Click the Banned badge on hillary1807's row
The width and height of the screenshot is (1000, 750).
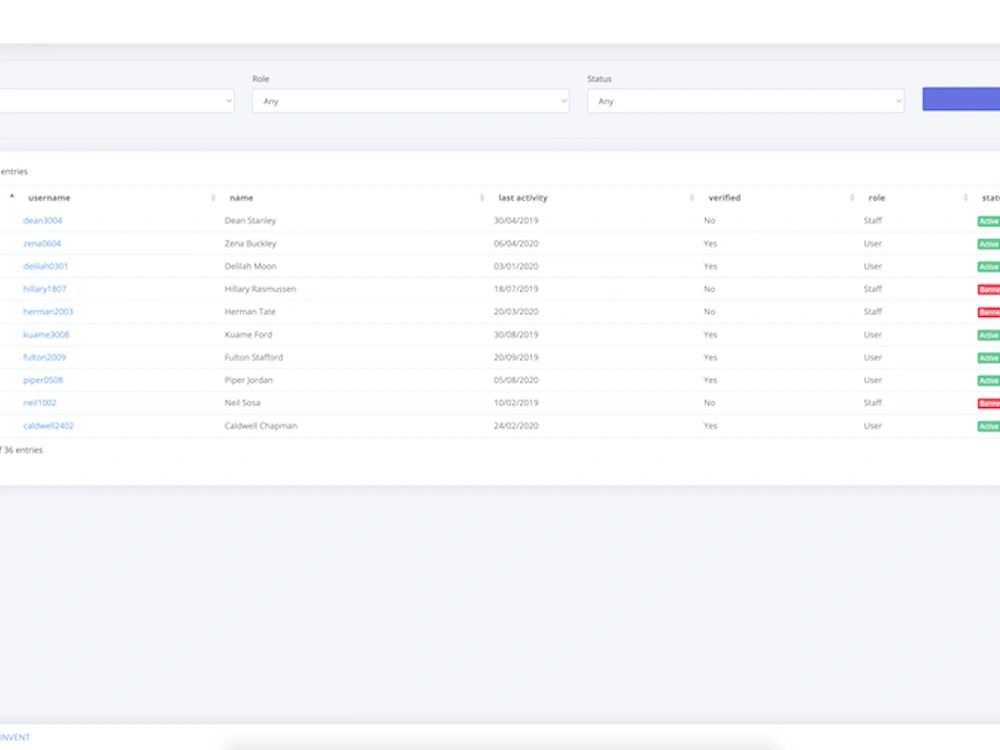click(990, 289)
